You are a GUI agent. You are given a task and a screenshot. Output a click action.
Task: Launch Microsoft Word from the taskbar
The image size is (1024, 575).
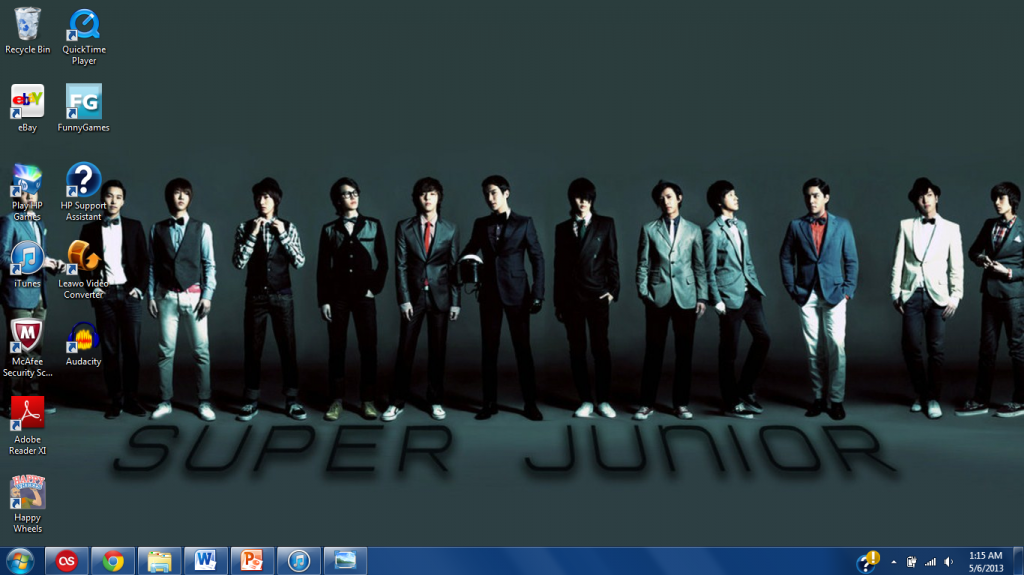coord(206,561)
